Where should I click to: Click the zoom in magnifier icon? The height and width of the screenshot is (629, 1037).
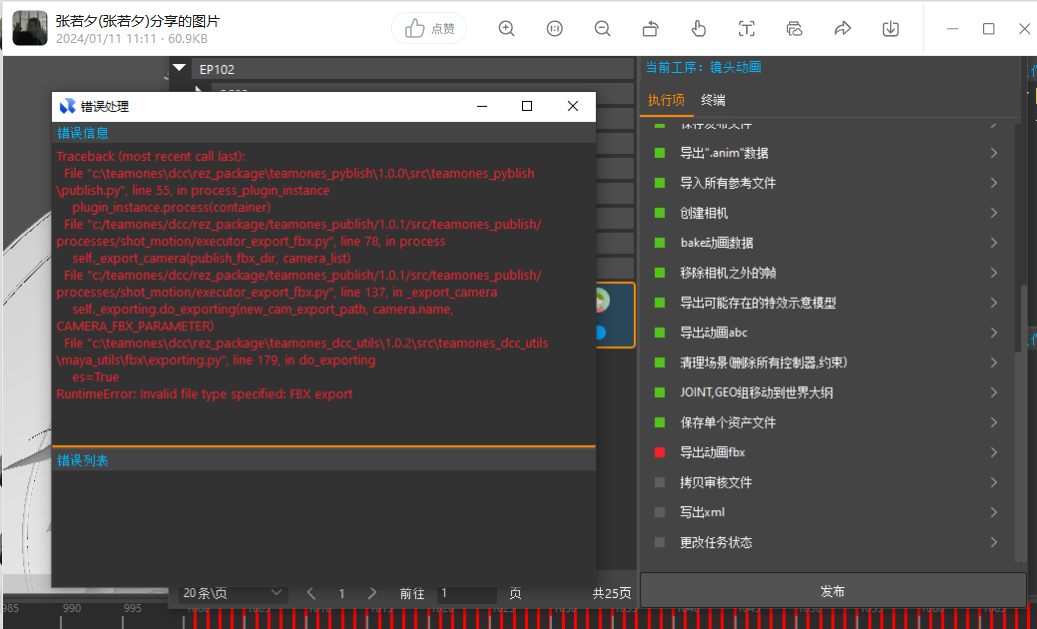(507, 29)
